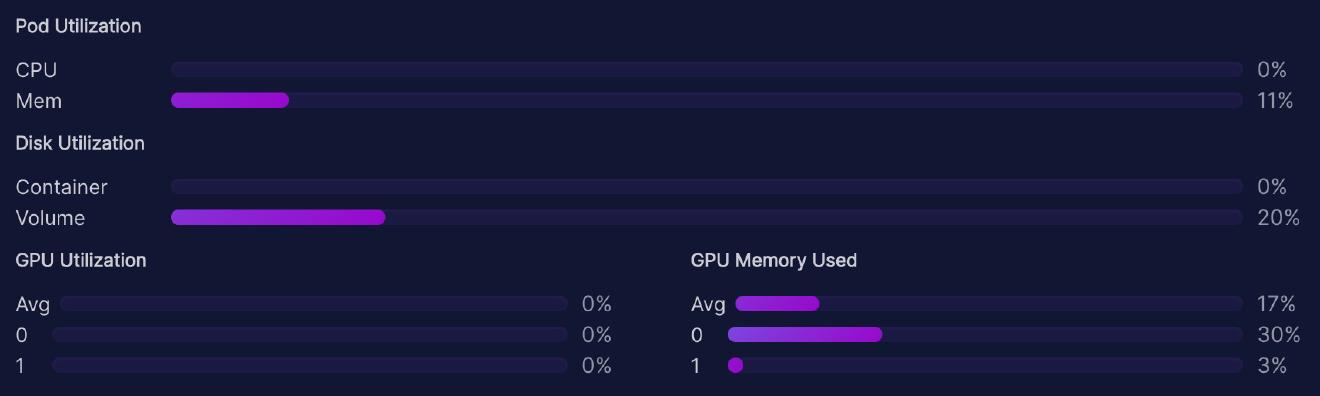Click the CPU utilization progress bar

click(707, 69)
